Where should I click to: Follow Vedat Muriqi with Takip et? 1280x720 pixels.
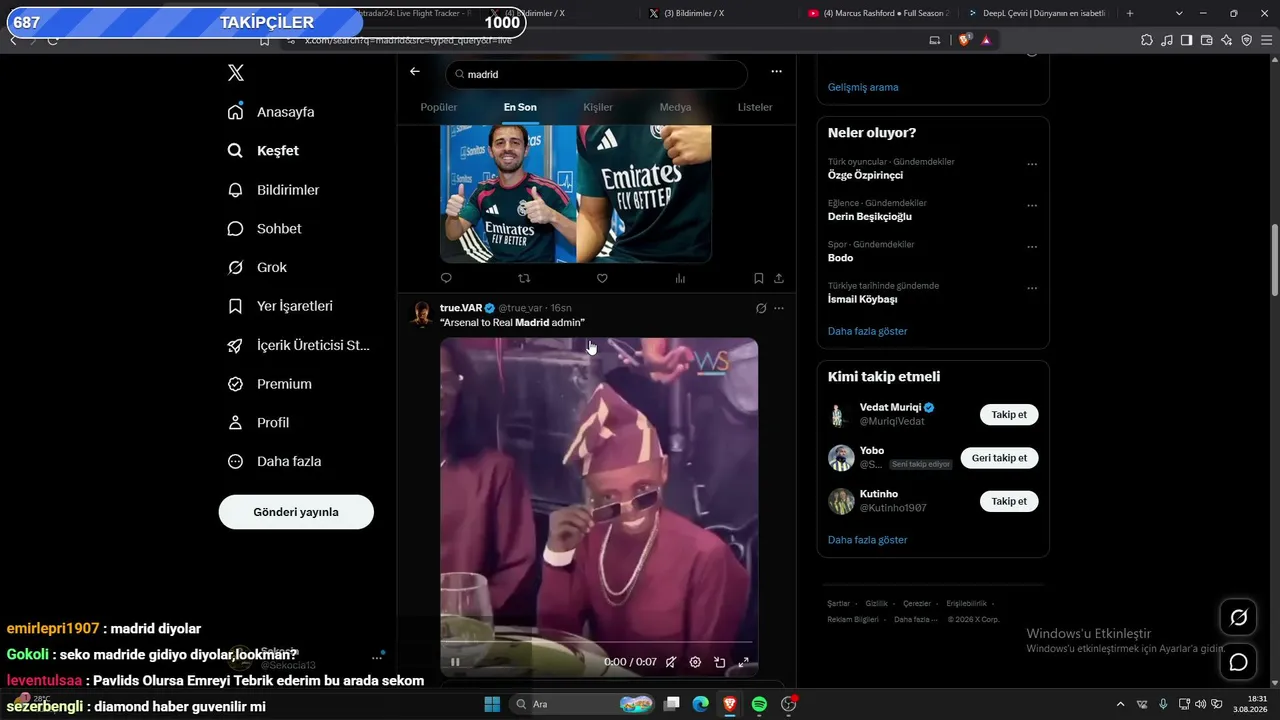tap(1009, 415)
